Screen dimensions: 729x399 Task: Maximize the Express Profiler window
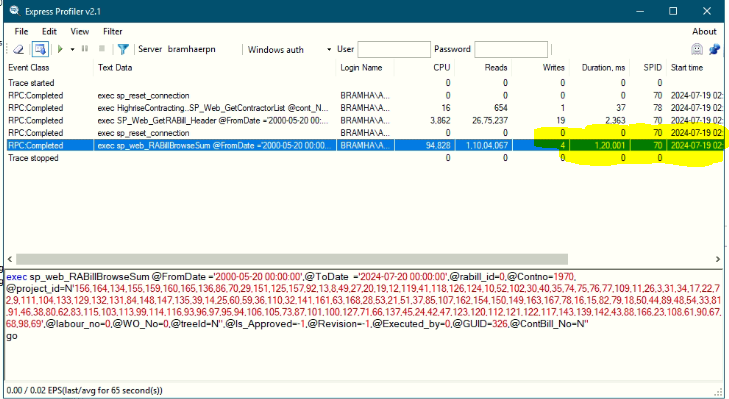pos(673,11)
